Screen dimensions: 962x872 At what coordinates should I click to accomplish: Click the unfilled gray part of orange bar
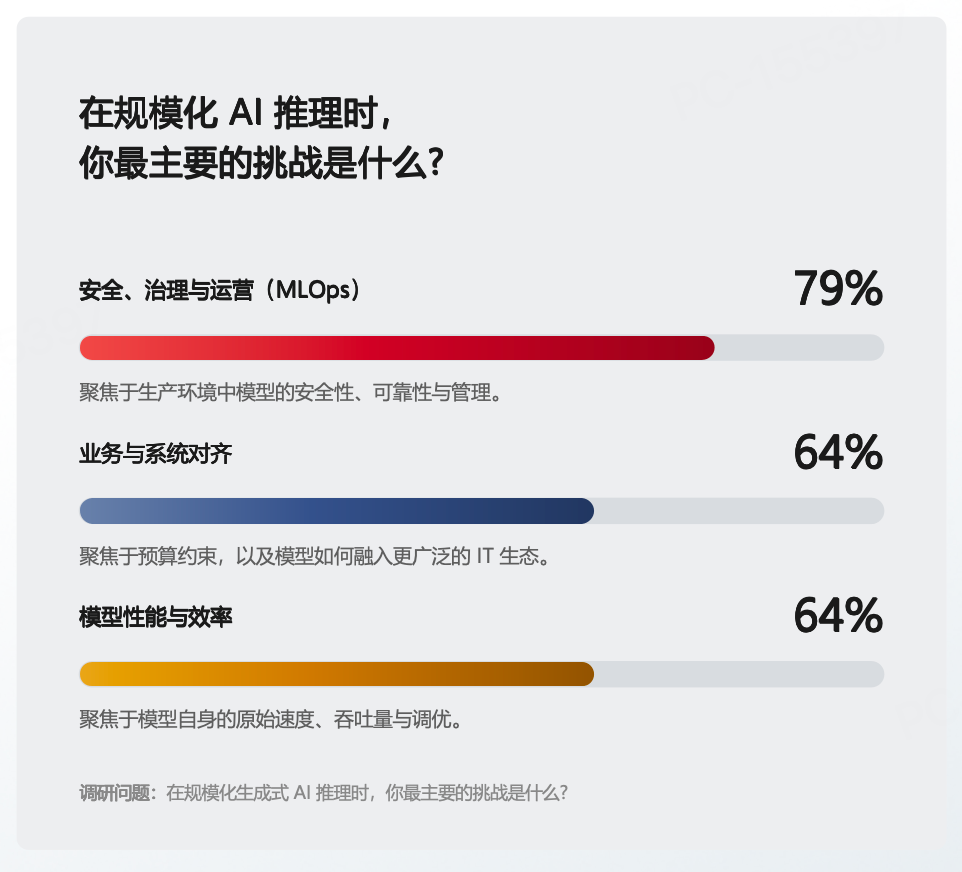[739, 674]
